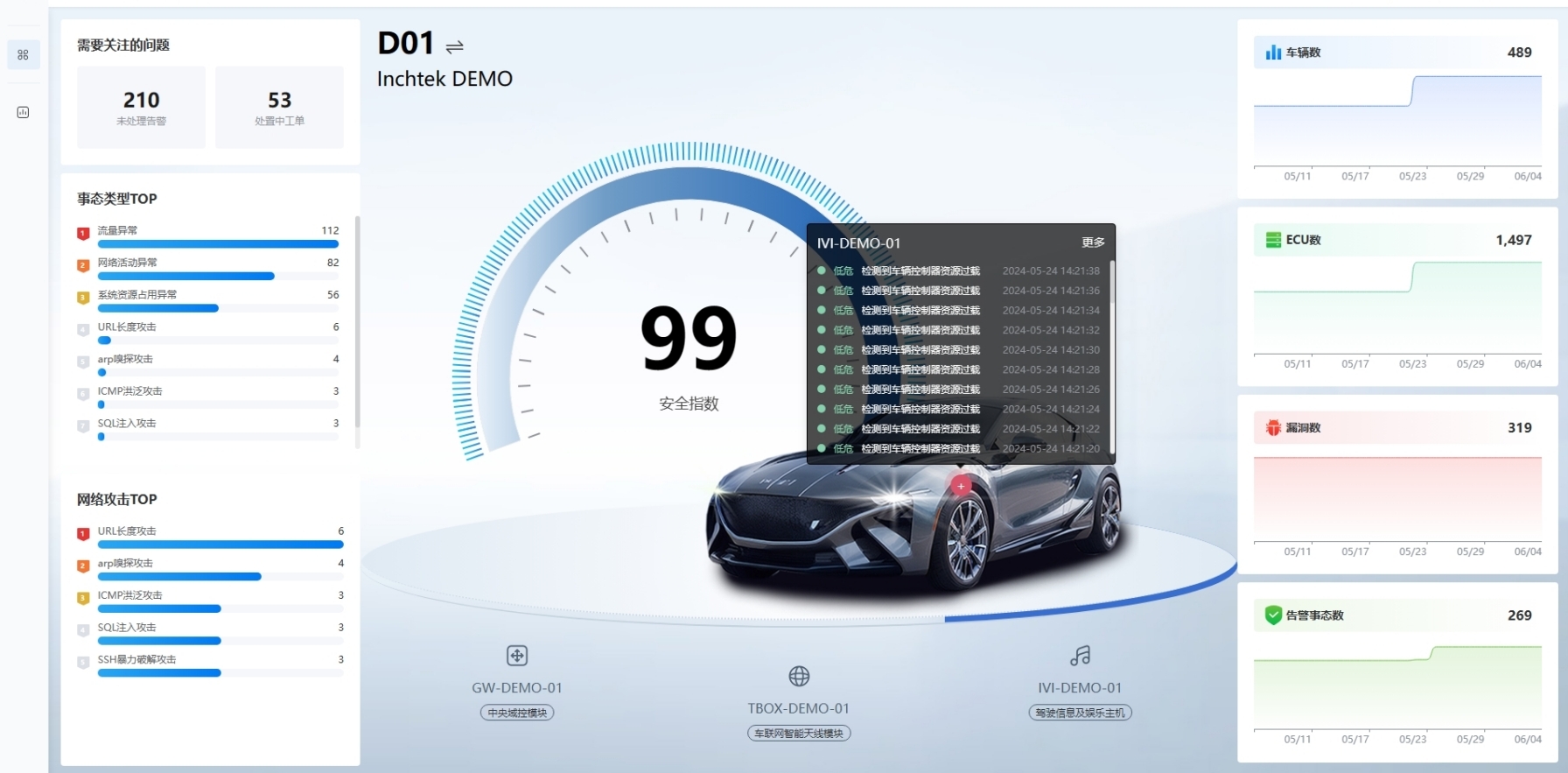Click rank 2 badge beside 网络活动异常

[x=83, y=265]
